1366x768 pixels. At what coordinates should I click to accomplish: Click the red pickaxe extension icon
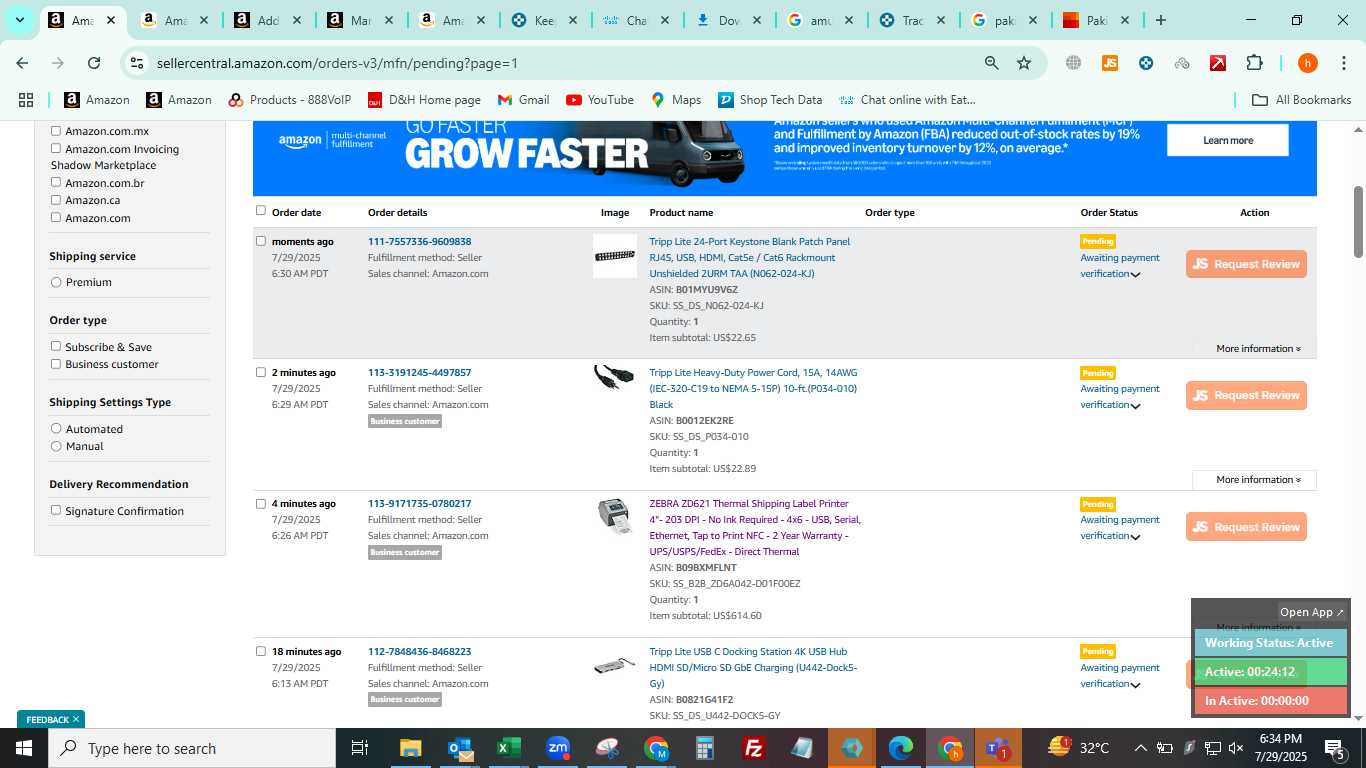pyautogui.click(x=1218, y=63)
